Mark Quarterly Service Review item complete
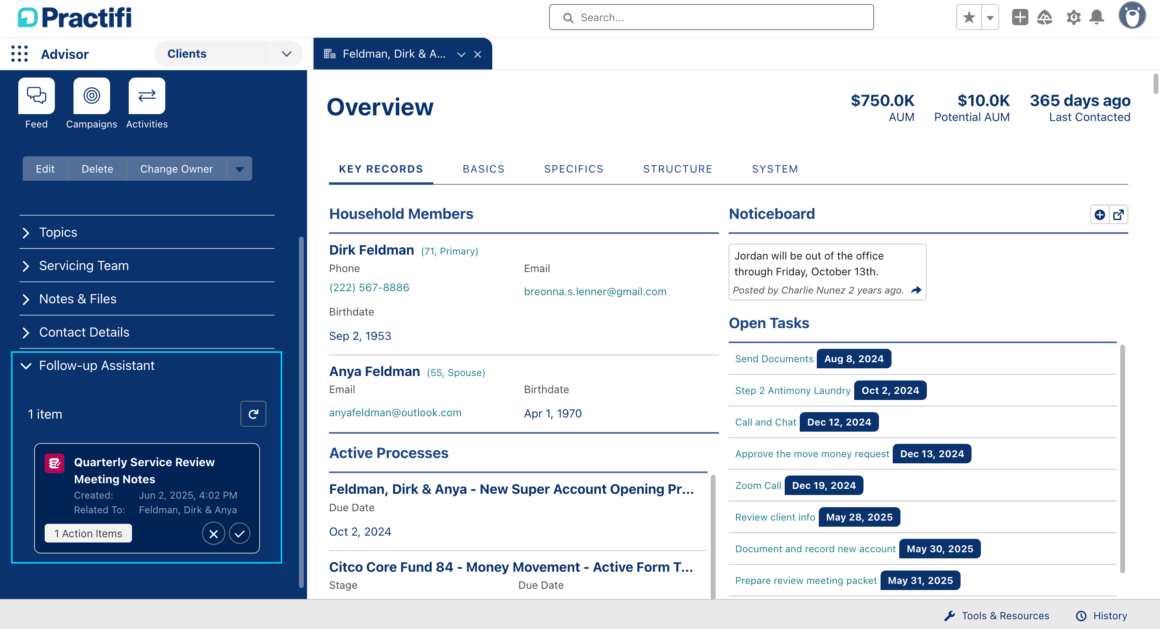This screenshot has width=1160, height=629. [239, 533]
